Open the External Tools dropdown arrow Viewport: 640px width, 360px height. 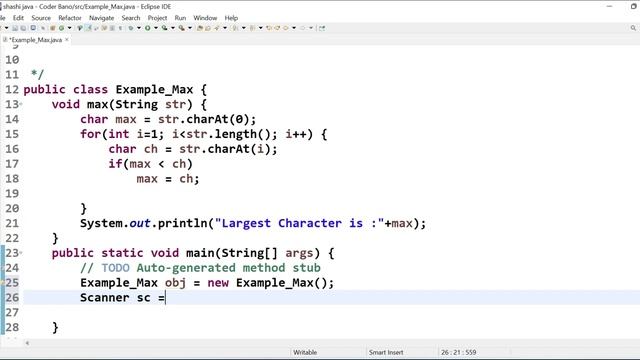pyautogui.click(x=190, y=28)
